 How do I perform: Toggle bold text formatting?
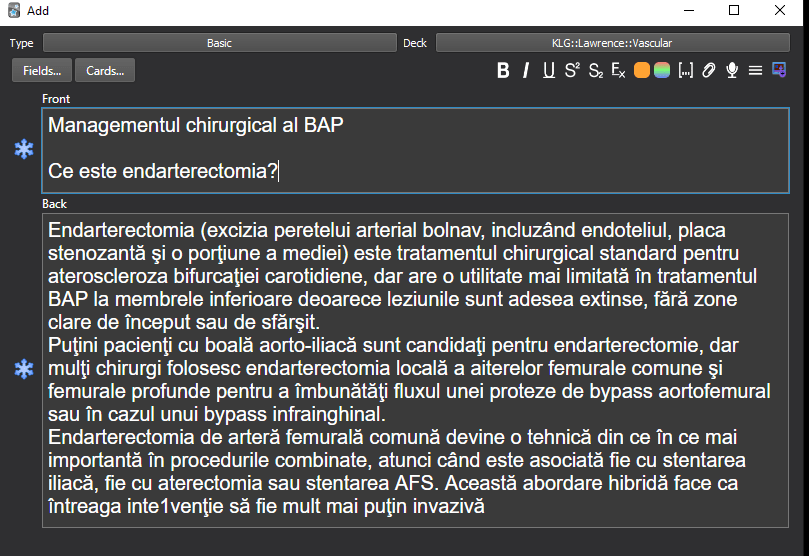pos(503,70)
